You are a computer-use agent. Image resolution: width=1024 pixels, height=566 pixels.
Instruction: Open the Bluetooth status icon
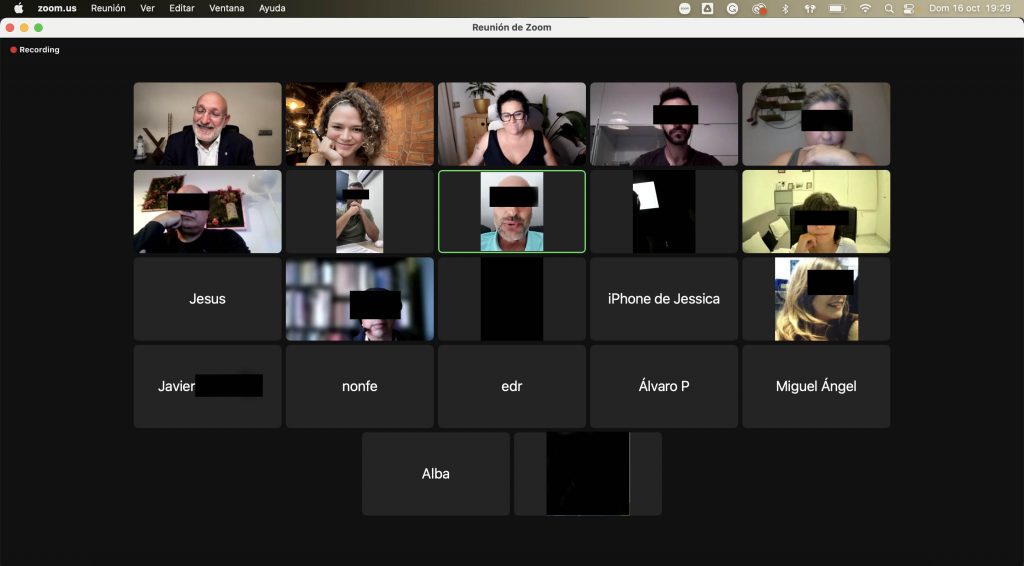785,8
